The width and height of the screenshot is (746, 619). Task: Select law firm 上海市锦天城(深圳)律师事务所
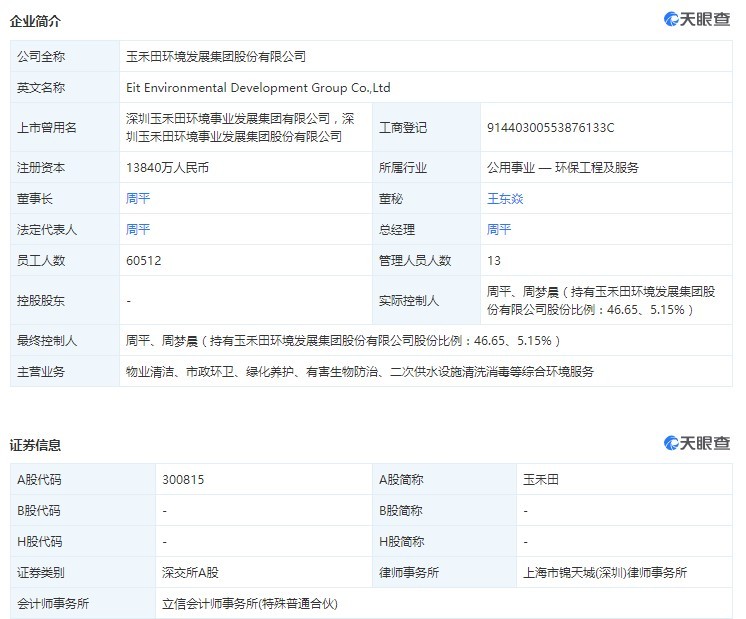[605, 572]
